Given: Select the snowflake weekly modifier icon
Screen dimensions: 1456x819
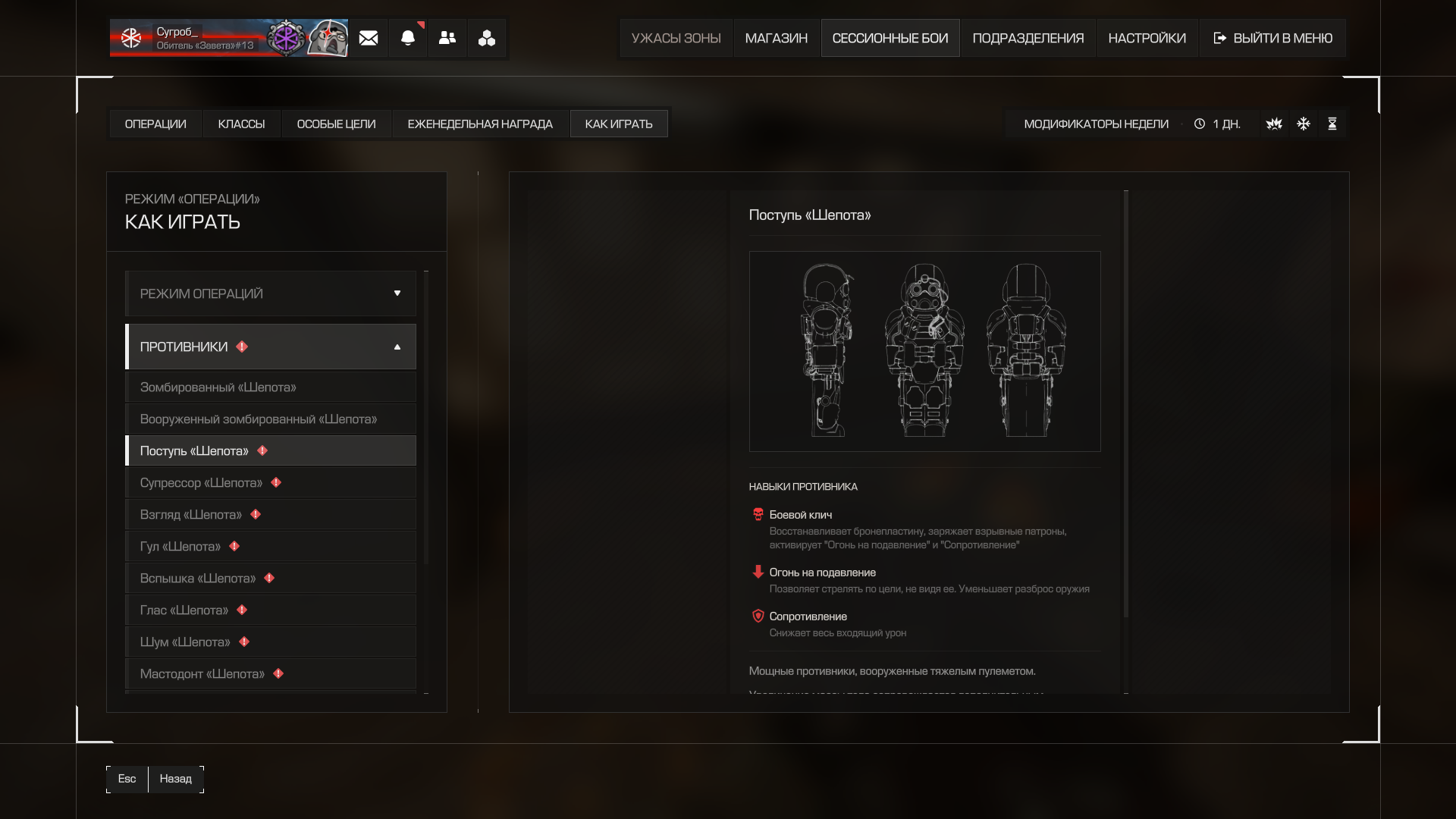Looking at the screenshot, I should (x=1304, y=124).
